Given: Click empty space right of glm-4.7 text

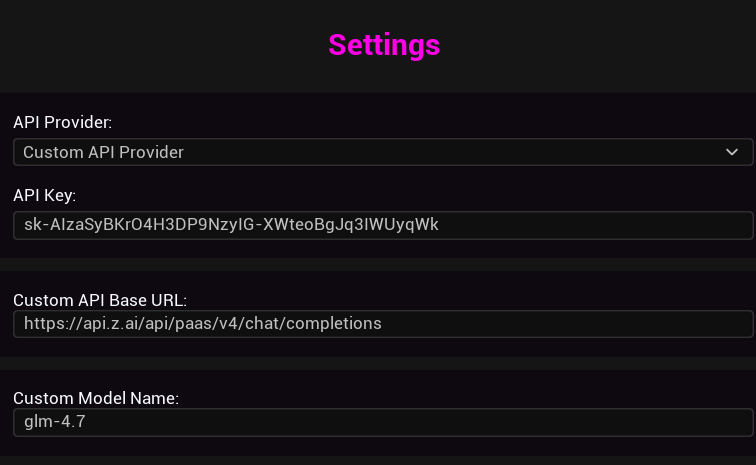Looking at the screenshot, I should point(400,422).
